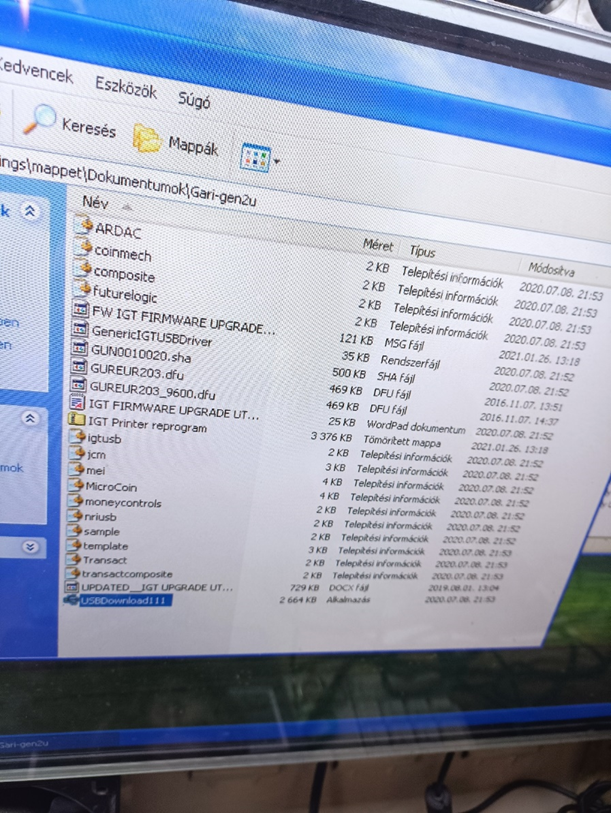
Task: Click the file name IGT Printer reprogram
Action: [x=147, y=424]
